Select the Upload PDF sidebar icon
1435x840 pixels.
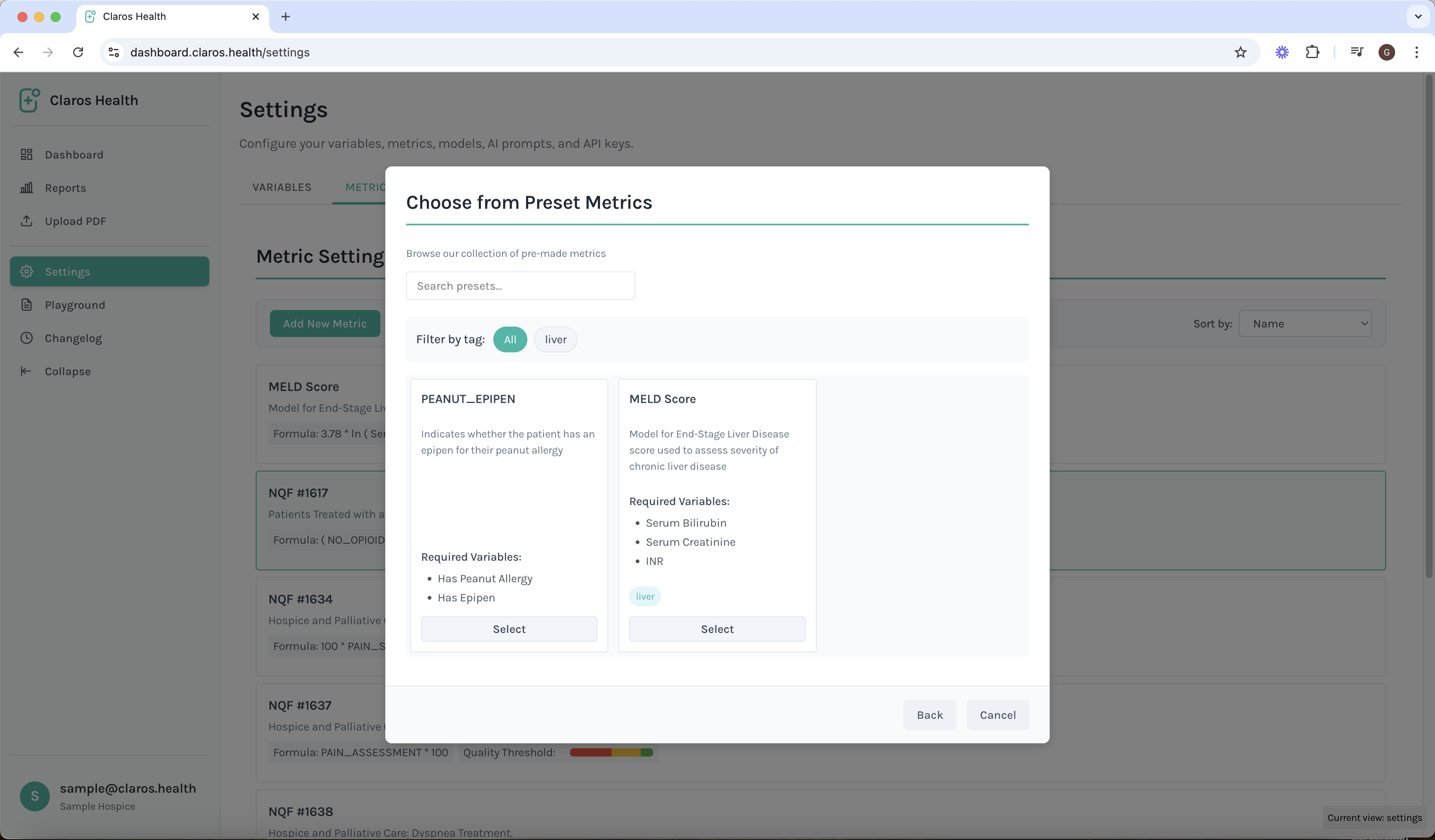coord(27,221)
